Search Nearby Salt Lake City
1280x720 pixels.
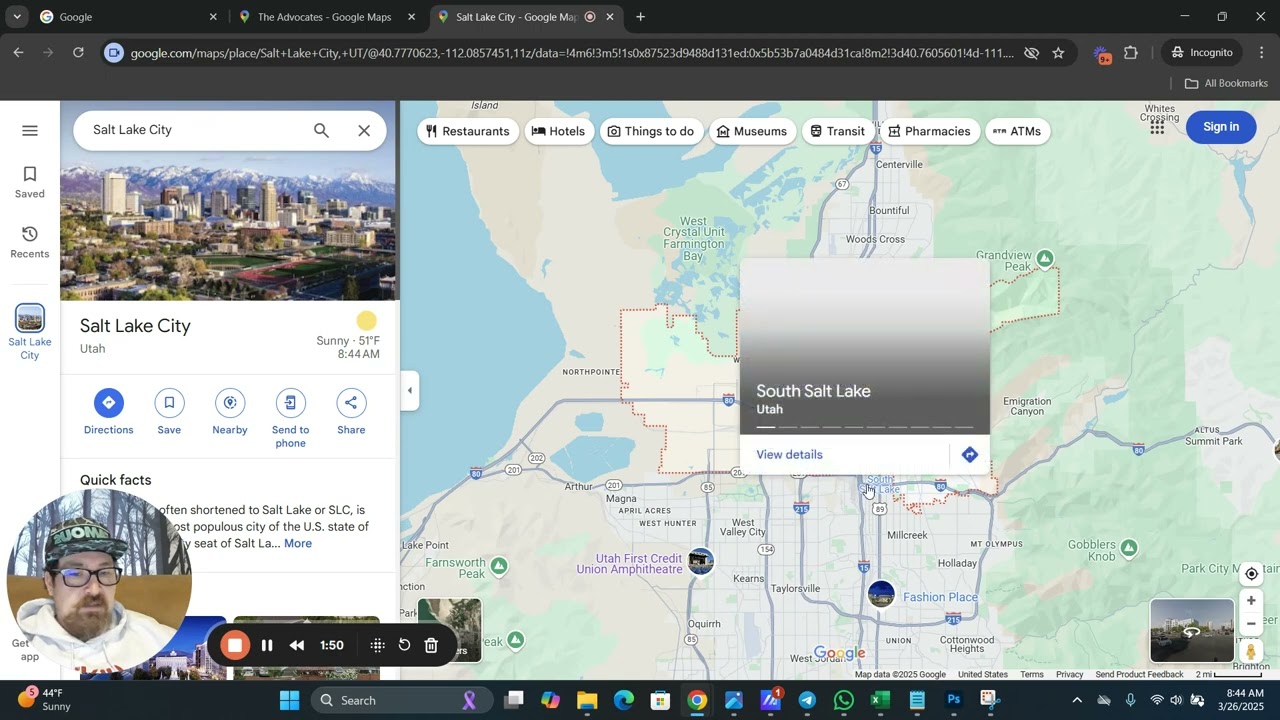point(230,412)
